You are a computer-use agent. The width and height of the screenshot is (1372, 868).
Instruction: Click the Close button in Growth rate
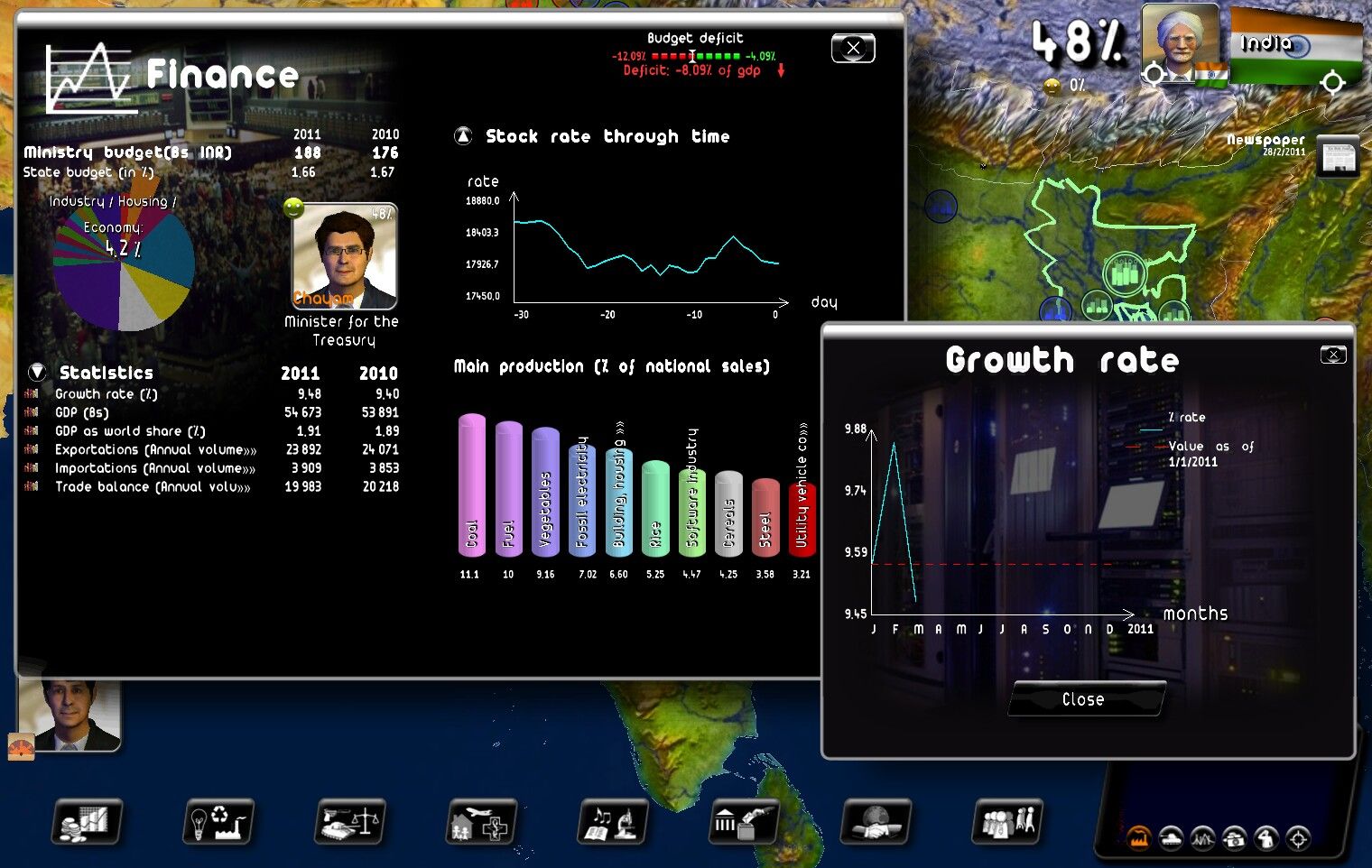coord(1086,699)
